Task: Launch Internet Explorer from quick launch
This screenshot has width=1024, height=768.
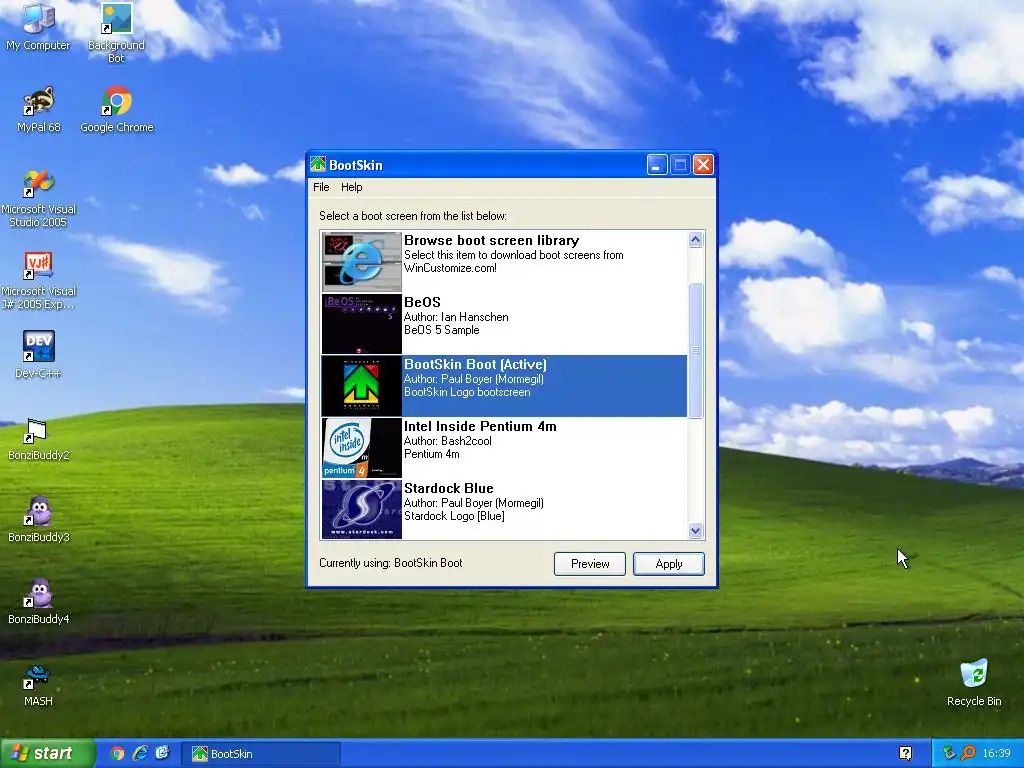Action: 140,753
